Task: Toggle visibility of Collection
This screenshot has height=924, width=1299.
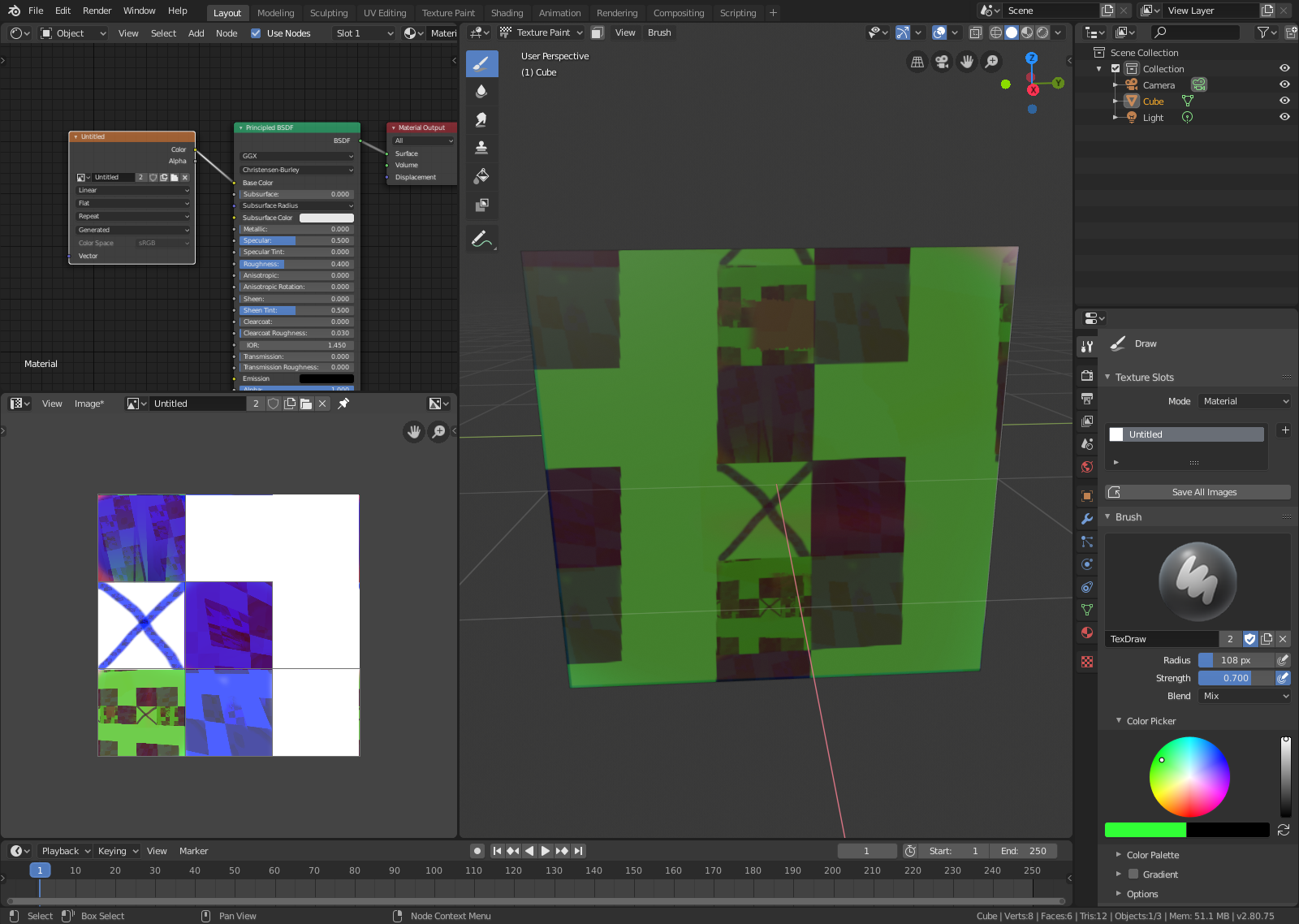Action: (x=1284, y=68)
